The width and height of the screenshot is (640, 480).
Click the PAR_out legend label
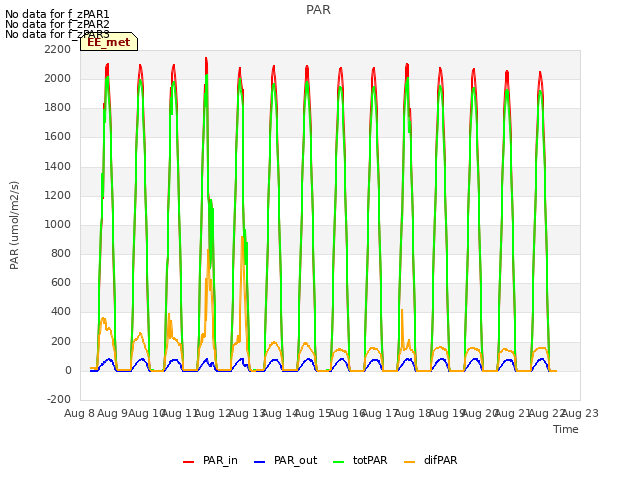(296, 461)
